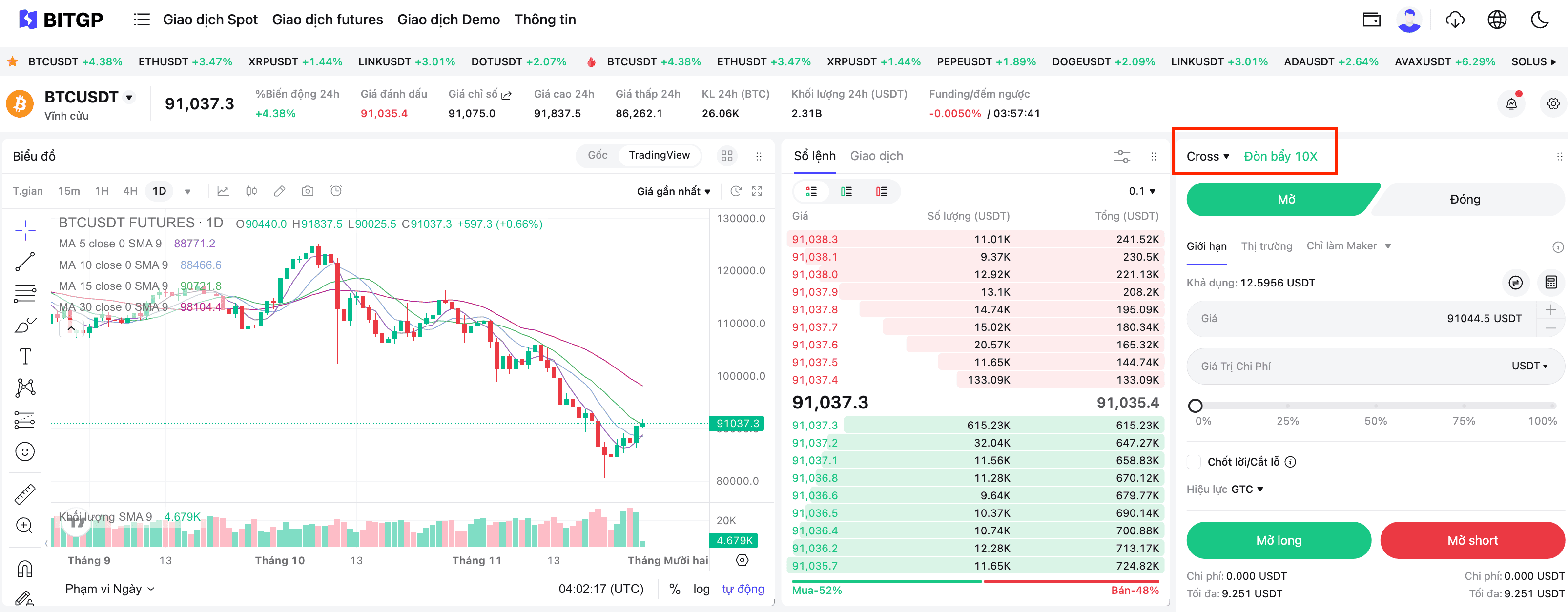
Task: Switch to the Giao dịch tab
Action: [877, 156]
